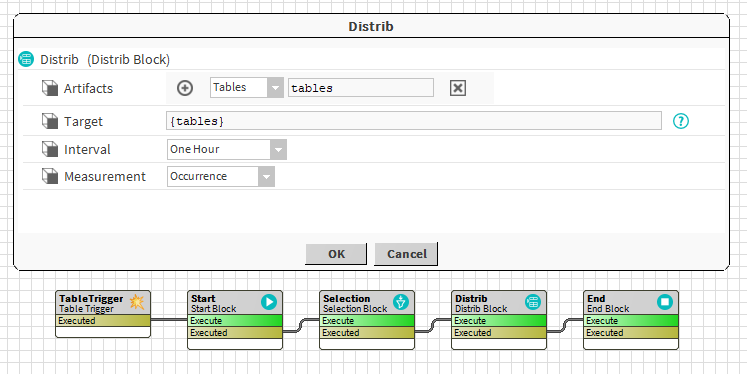747x374 pixels.
Task: Click Executed port on Selection block
Action: (367, 333)
